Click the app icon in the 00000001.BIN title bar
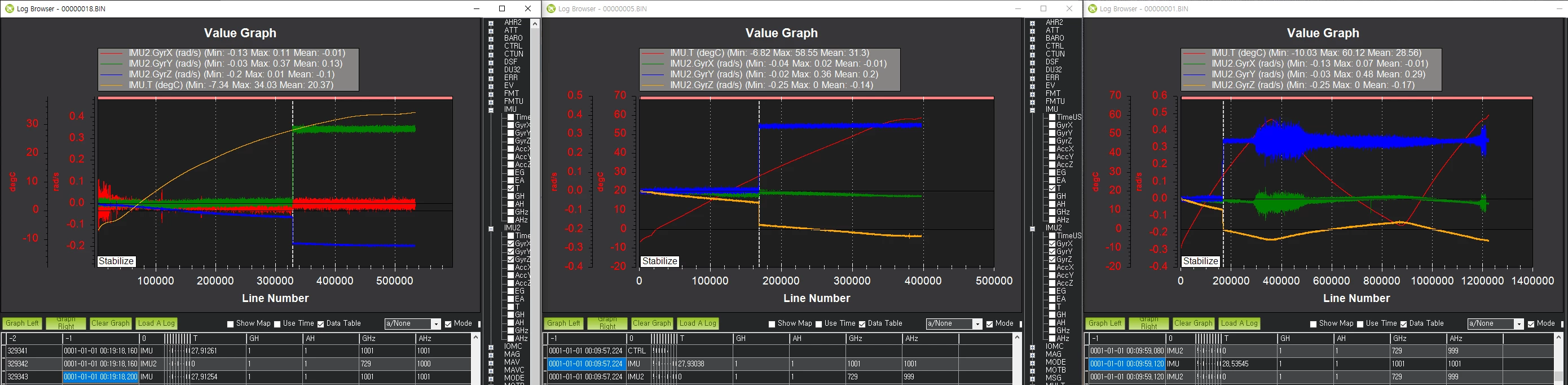Image resolution: width=1568 pixels, height=385 pixels. [1093, 8]
